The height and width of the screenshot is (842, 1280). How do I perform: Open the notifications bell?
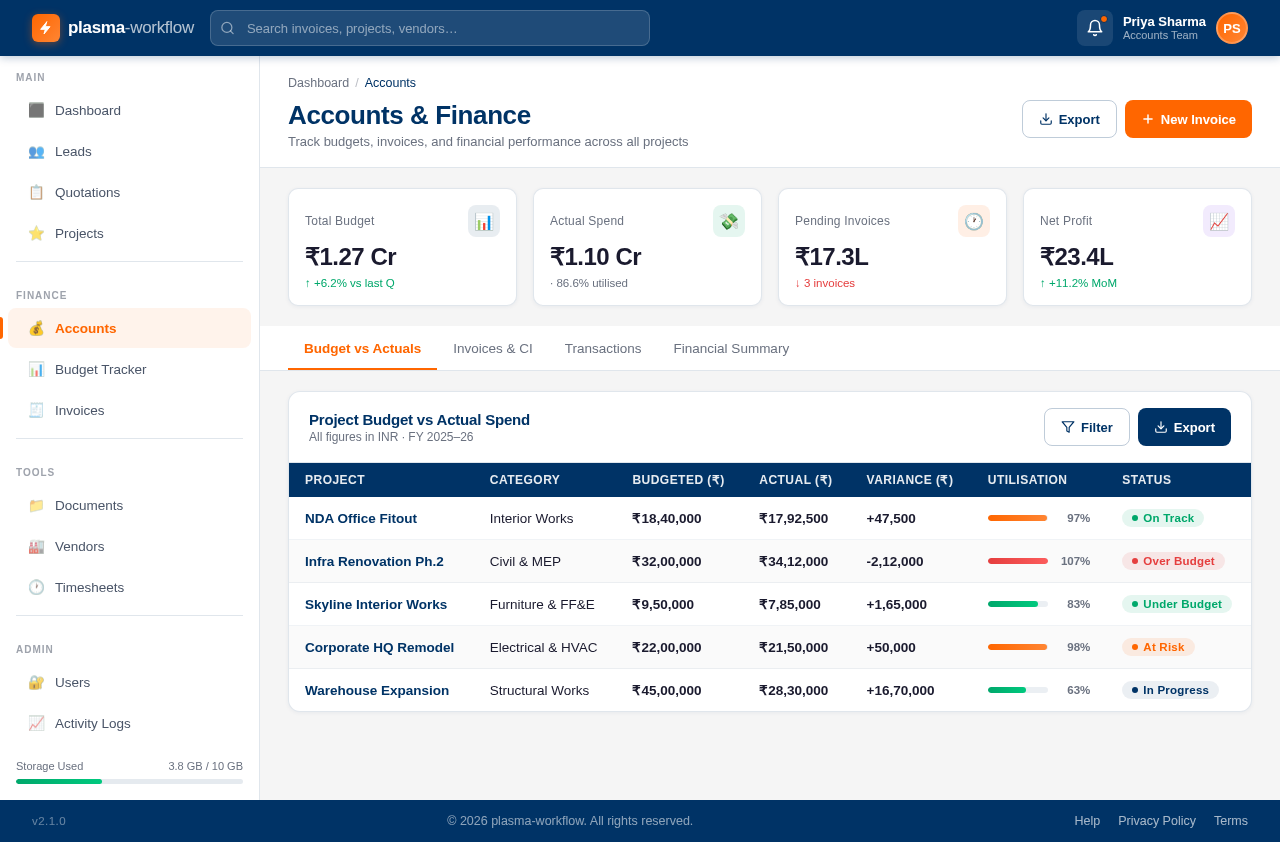(1093, 27)
